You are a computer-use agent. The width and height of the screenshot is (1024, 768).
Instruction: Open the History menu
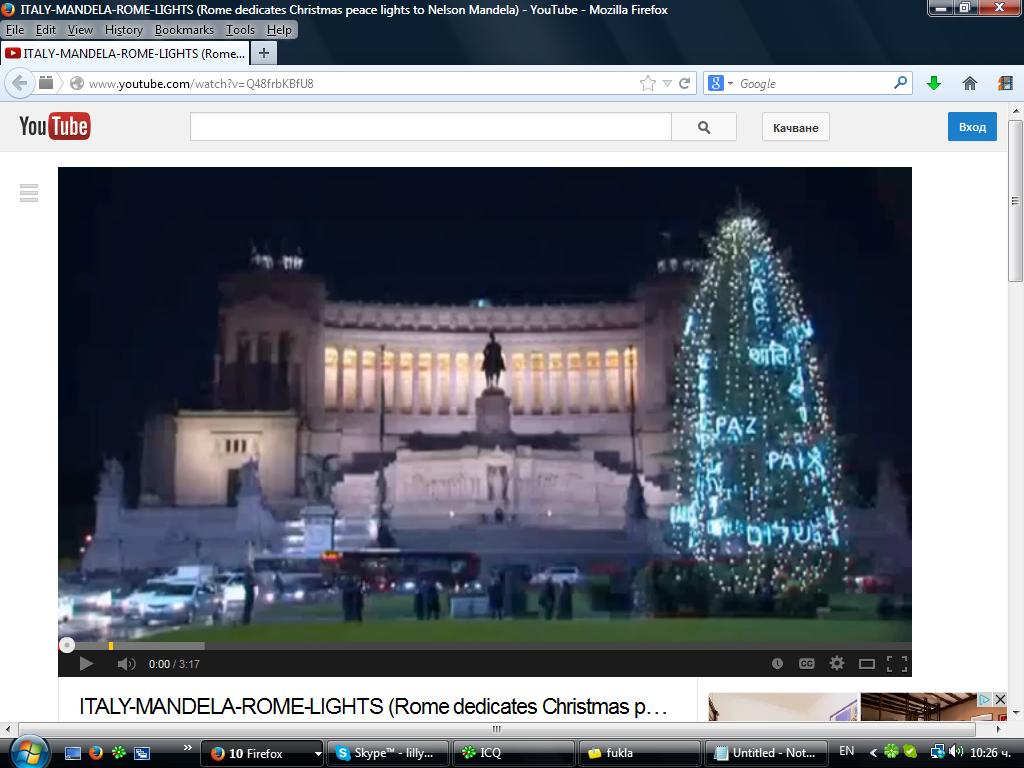click(x=123, y=30)
